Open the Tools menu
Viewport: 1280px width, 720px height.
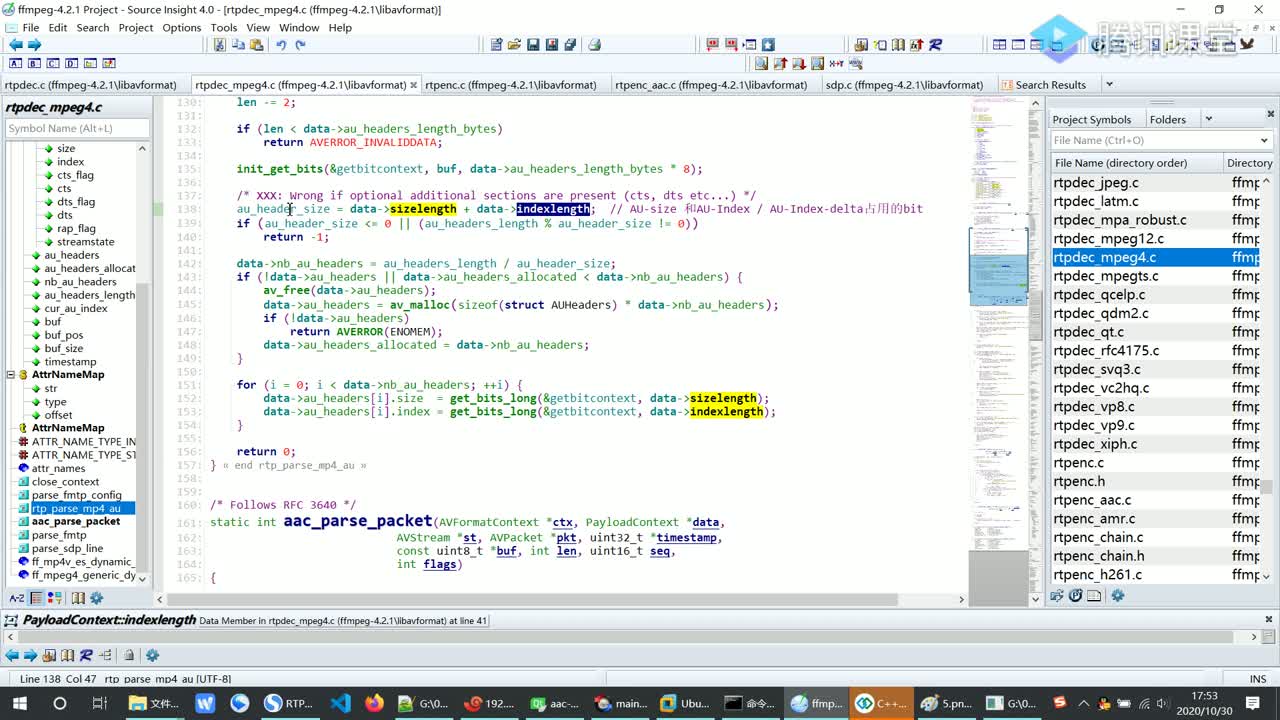[x=224, y=28]
